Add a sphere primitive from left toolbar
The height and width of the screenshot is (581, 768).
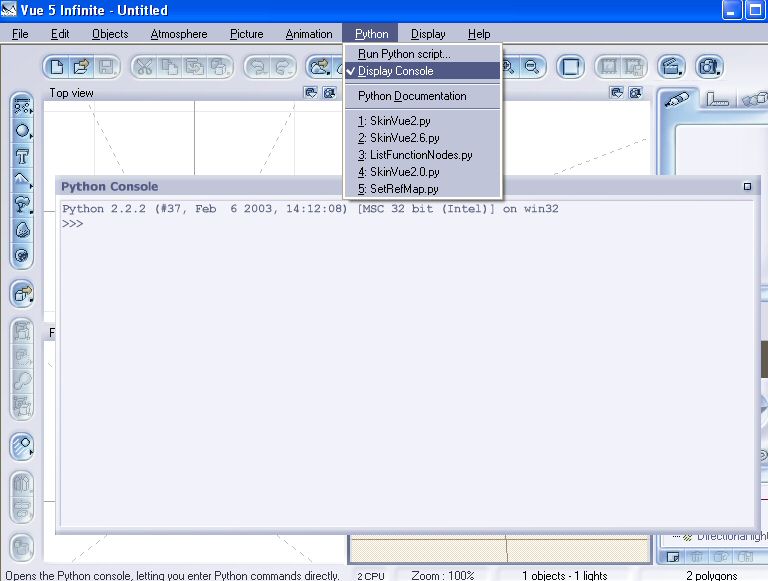[22, 131]
